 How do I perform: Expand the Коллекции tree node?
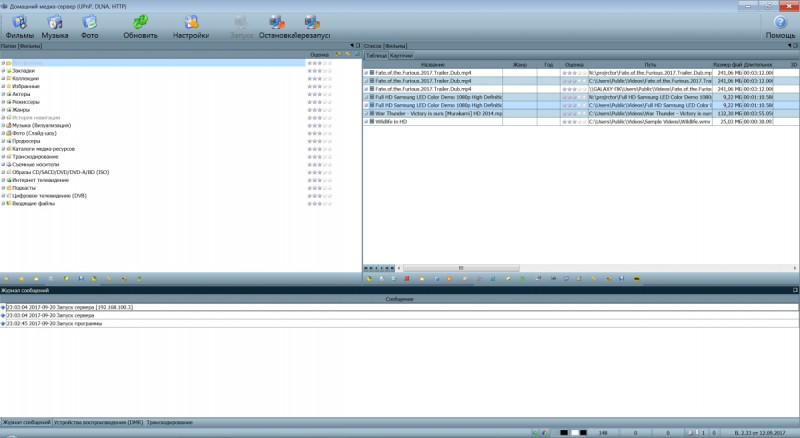click(4, 79)
